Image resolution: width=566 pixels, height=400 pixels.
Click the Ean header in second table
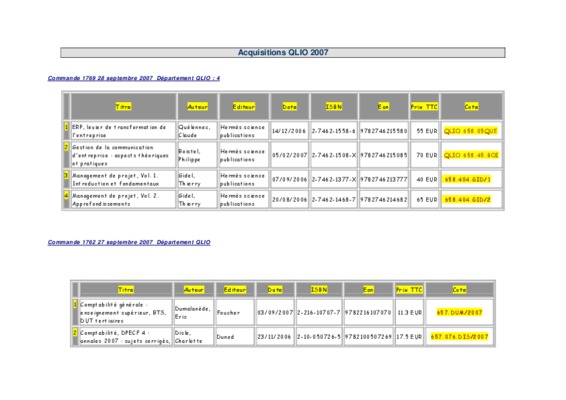[x=368, y=290]
